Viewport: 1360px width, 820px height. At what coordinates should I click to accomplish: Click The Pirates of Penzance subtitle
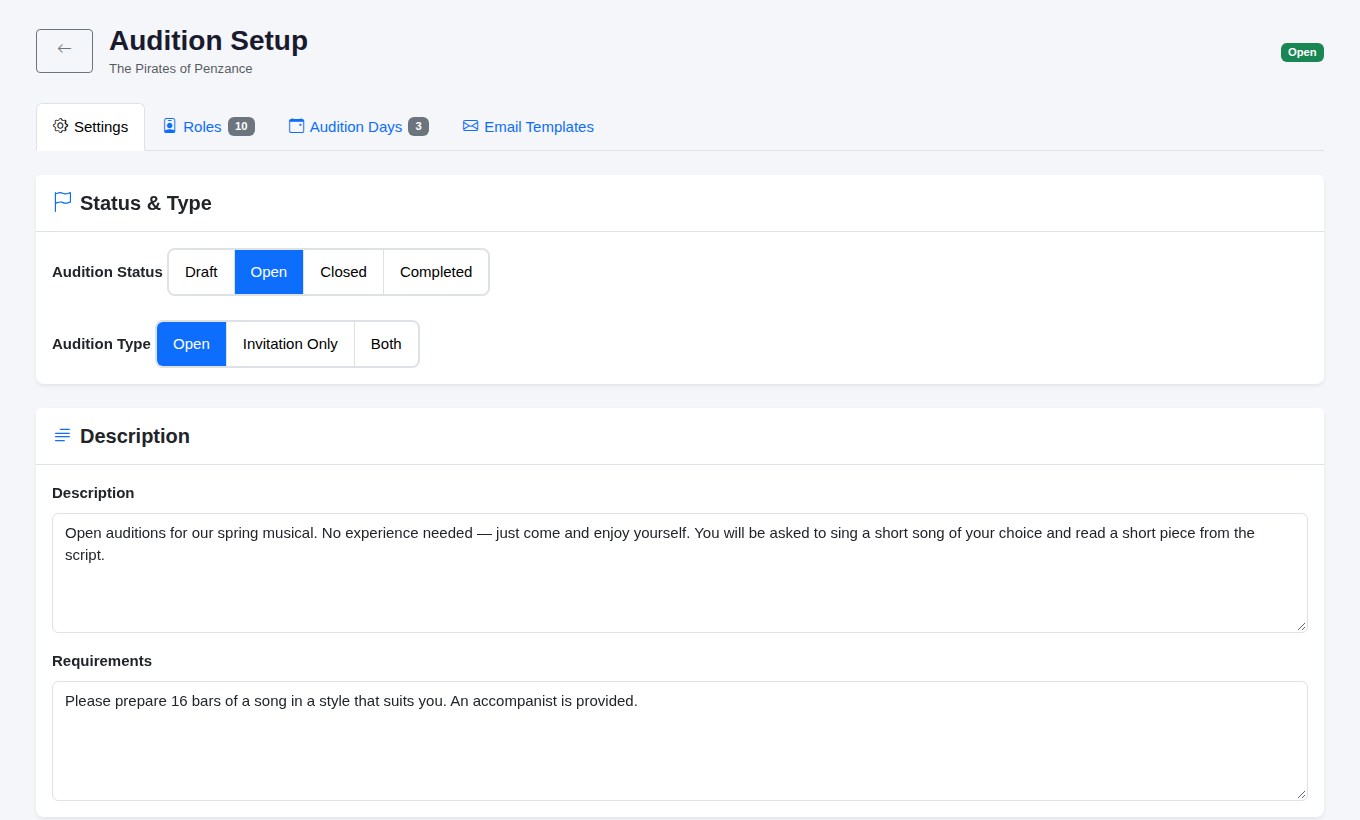[x=181, y=69]
